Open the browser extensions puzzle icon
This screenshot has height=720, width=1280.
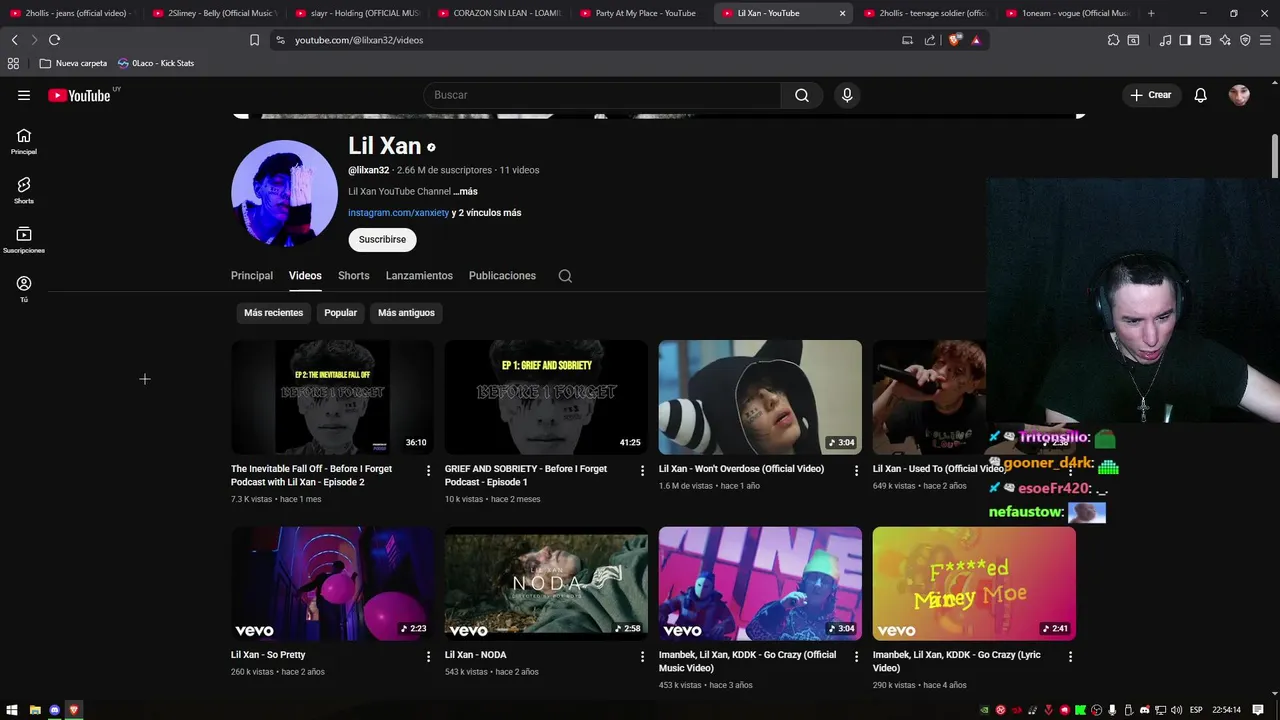click(x=1113, y=40)
